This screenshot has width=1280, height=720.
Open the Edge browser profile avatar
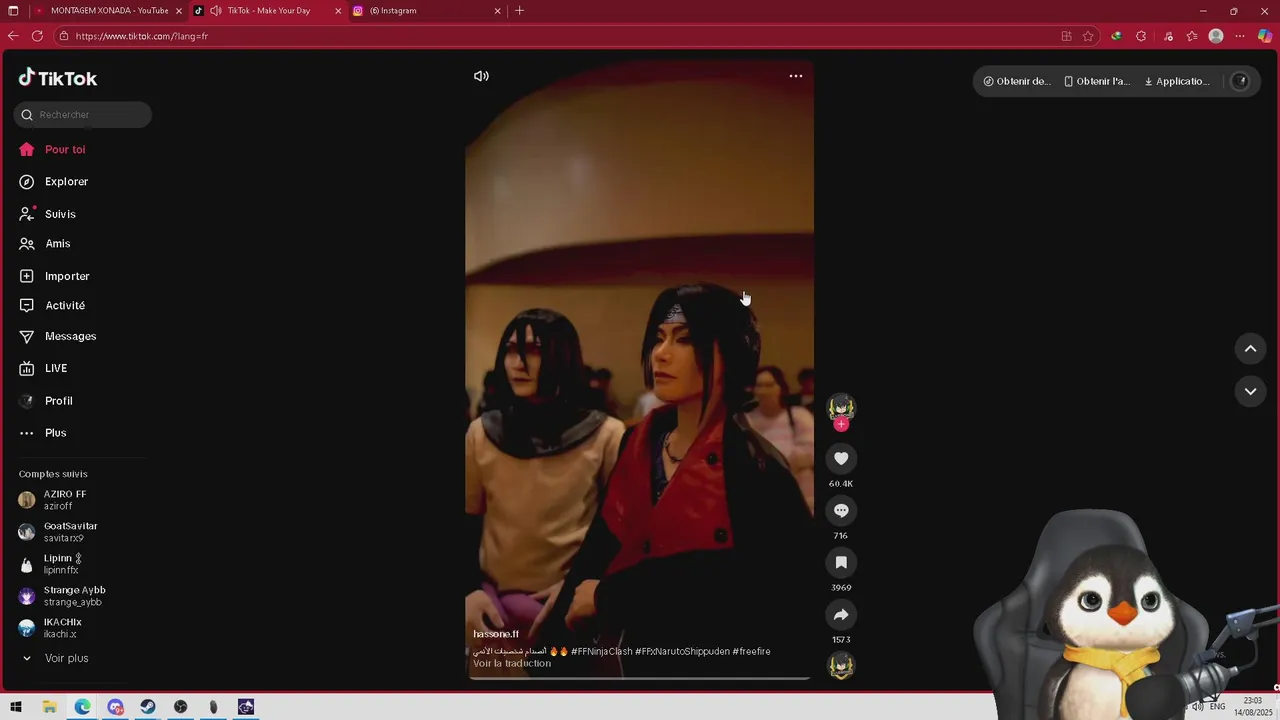pos(1216,36)
